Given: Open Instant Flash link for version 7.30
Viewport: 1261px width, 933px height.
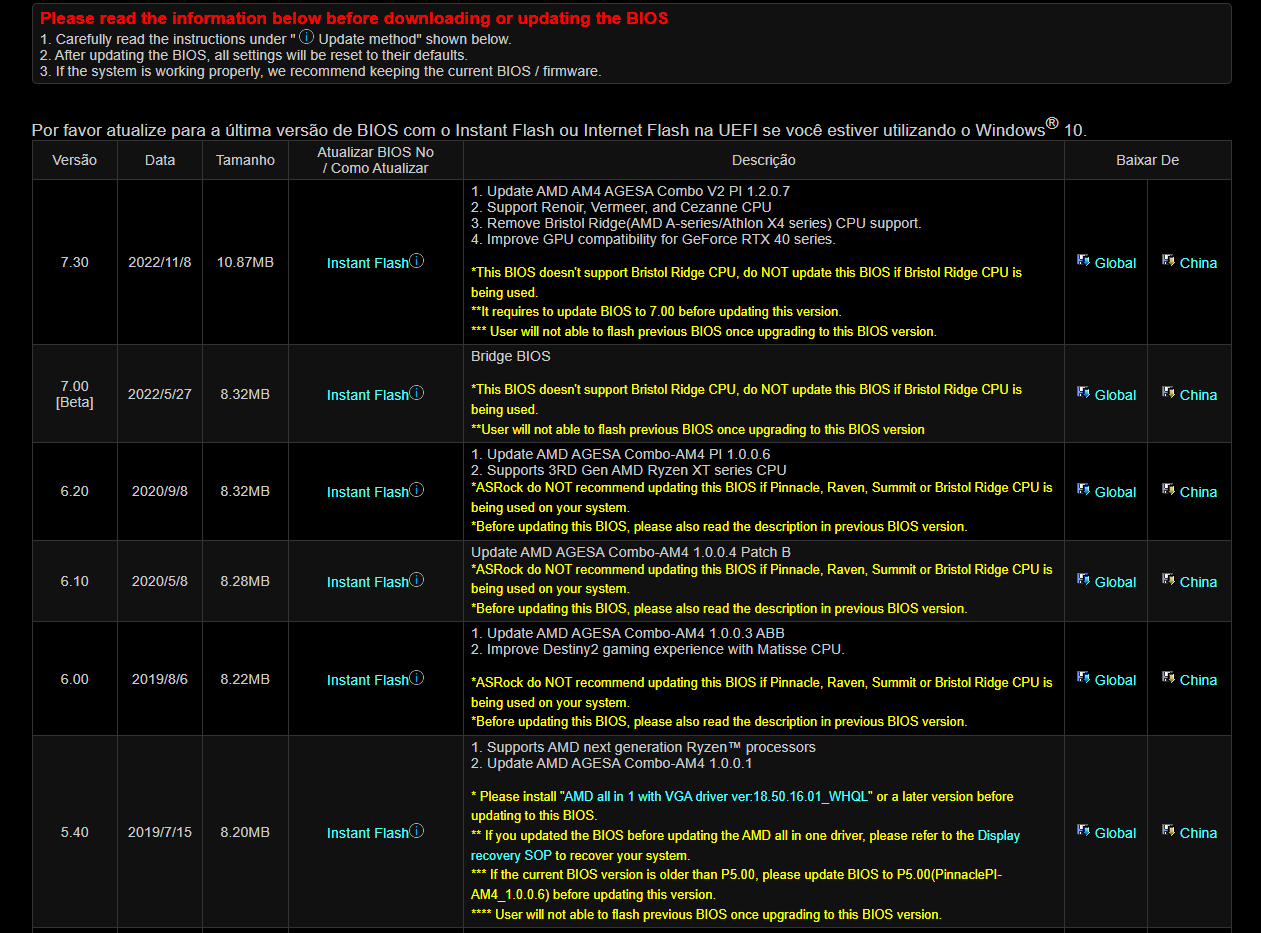Looking at the screenshot, I should [367, 263].
